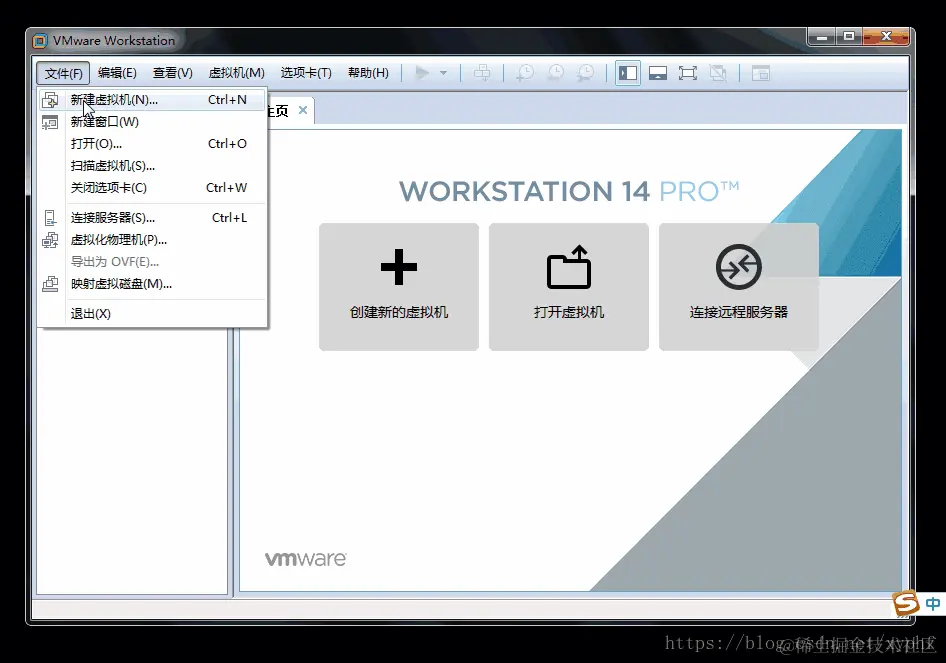
Task: Open the 查看(V) menu
Action: (173, 73)
